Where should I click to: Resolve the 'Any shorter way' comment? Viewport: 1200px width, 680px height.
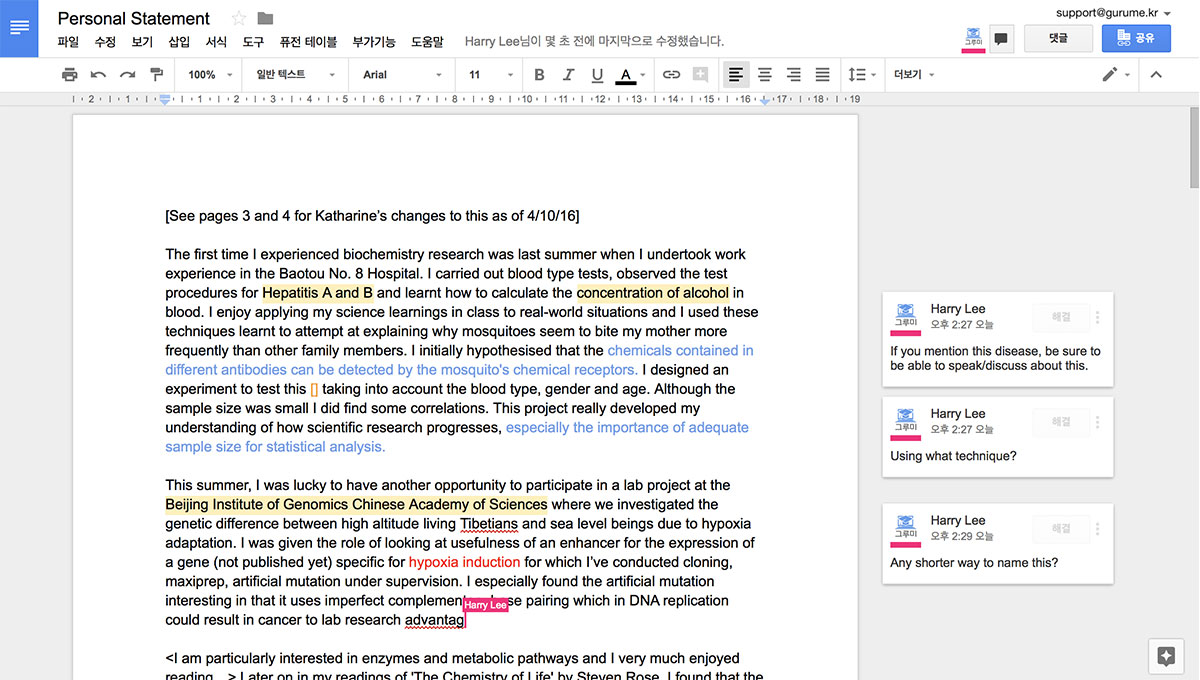[x=1061, y=530]
